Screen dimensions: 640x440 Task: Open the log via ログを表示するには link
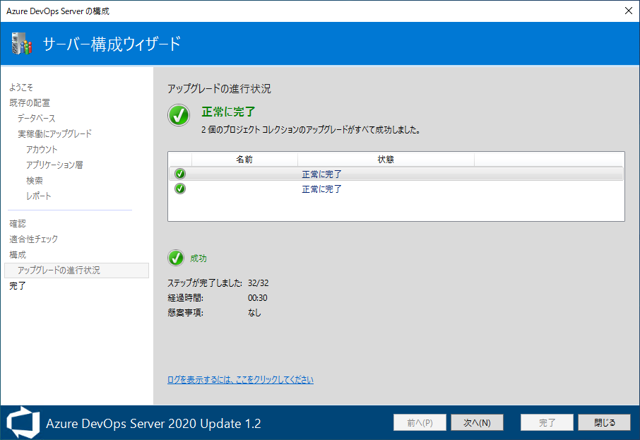(240, 380)
